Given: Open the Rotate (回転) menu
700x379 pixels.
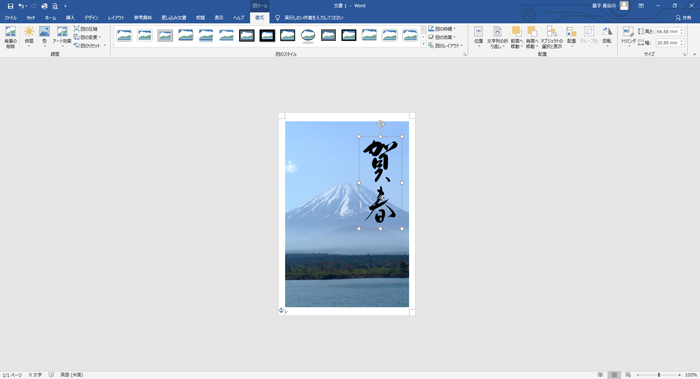Looking at the screenshot, I should [607, 37].
